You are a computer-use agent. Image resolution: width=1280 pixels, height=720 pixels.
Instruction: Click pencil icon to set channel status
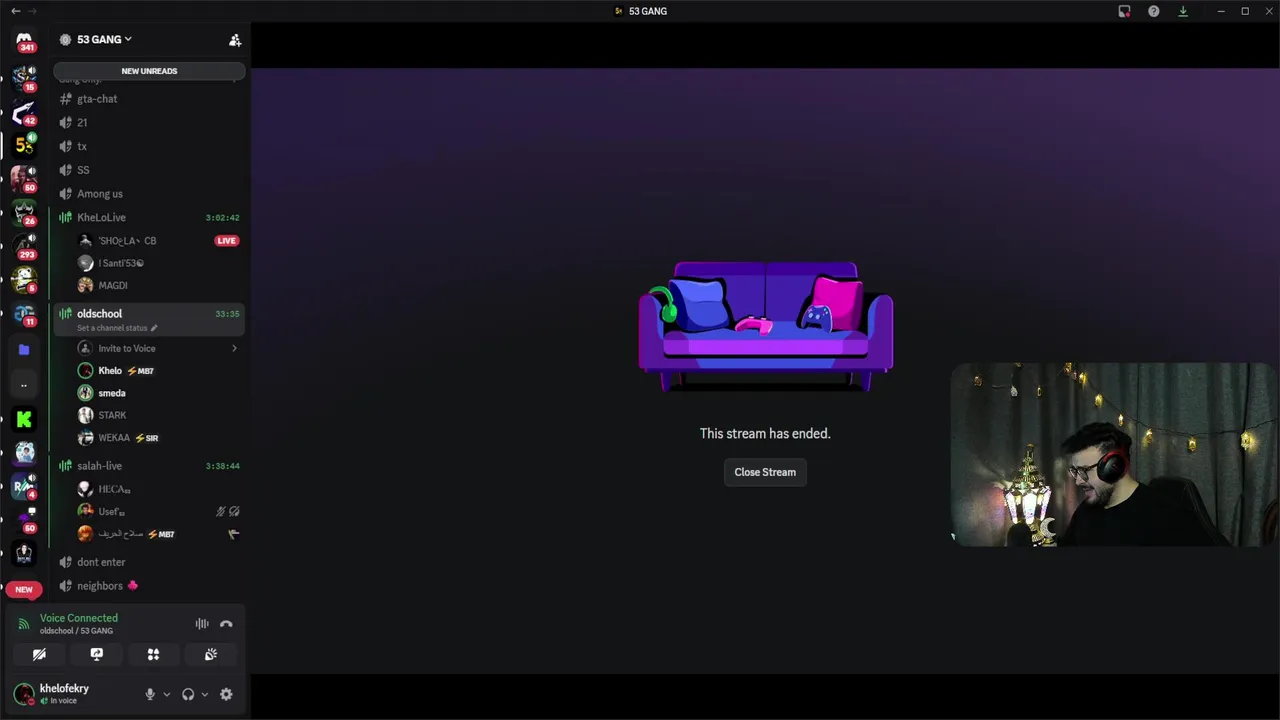(154, 328)
